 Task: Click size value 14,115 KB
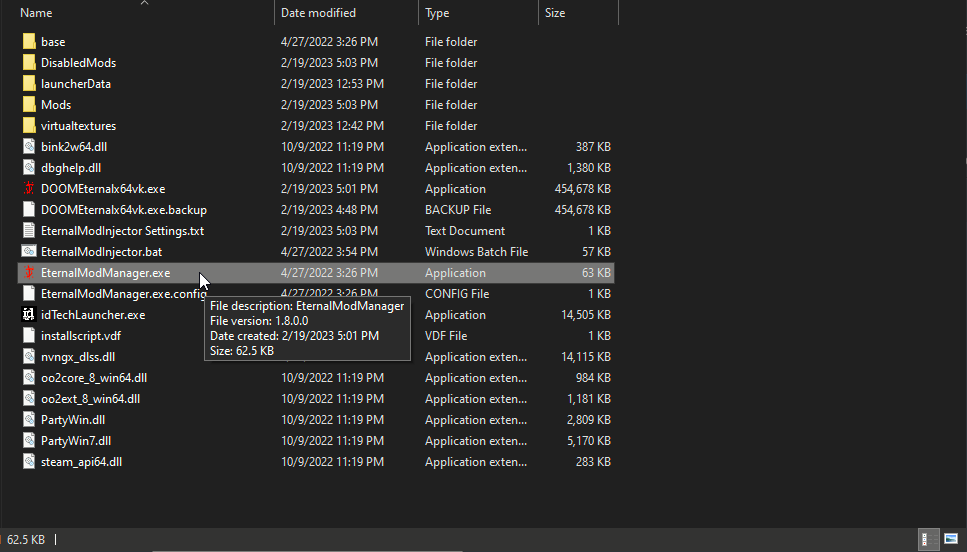(585, 356)
